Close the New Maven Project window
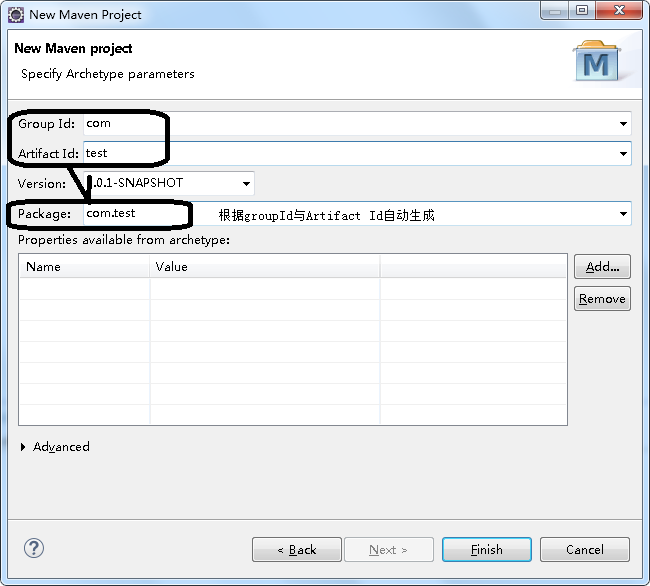 click(x=619, y=10)
